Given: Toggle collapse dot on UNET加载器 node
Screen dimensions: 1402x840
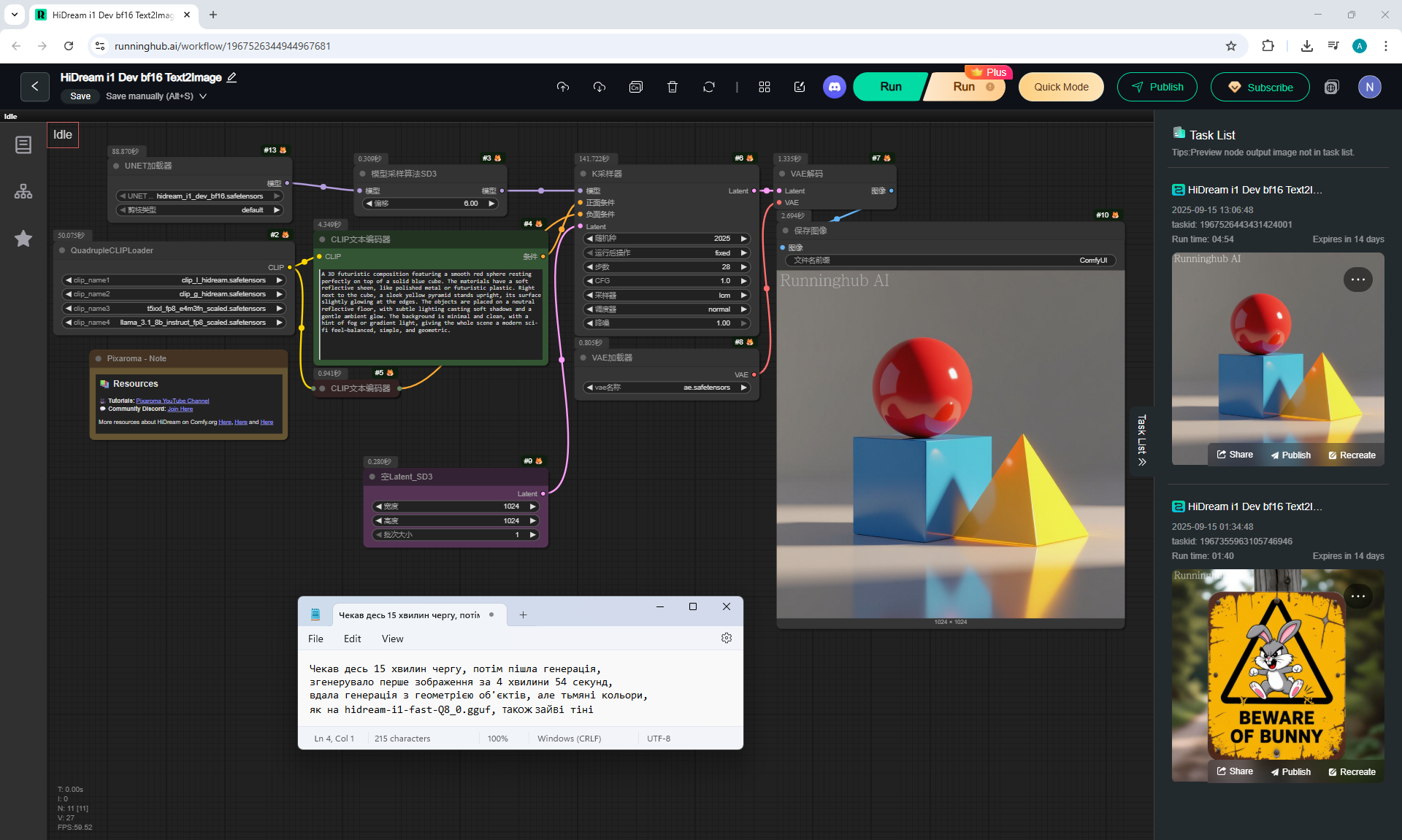Looking at the screenshot, I should point(116,166).
